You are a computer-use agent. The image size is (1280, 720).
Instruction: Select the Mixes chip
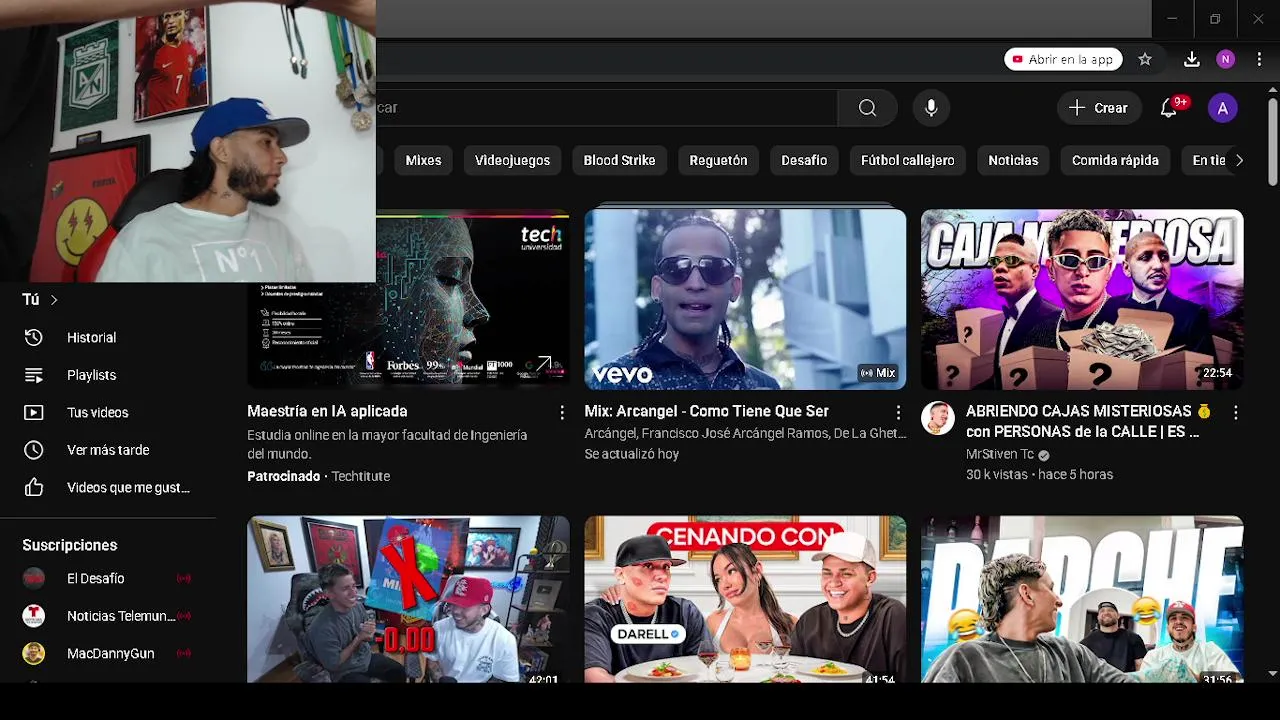tap(423, 160)
